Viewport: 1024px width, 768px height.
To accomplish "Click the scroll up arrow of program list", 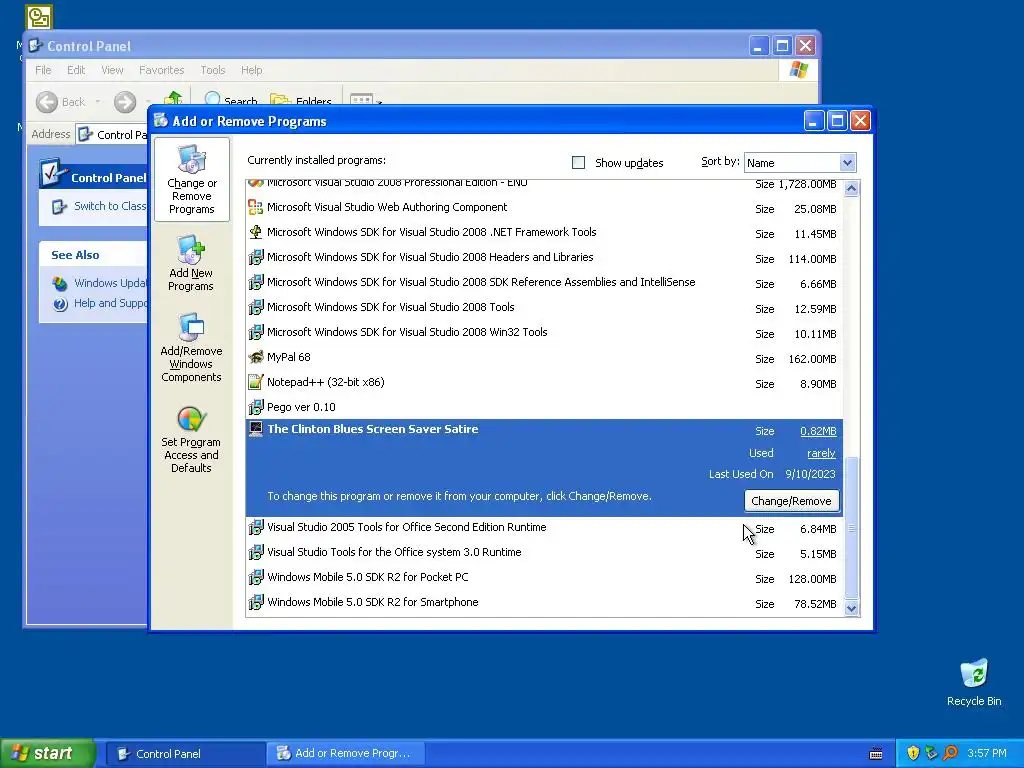I will [851, 189].
